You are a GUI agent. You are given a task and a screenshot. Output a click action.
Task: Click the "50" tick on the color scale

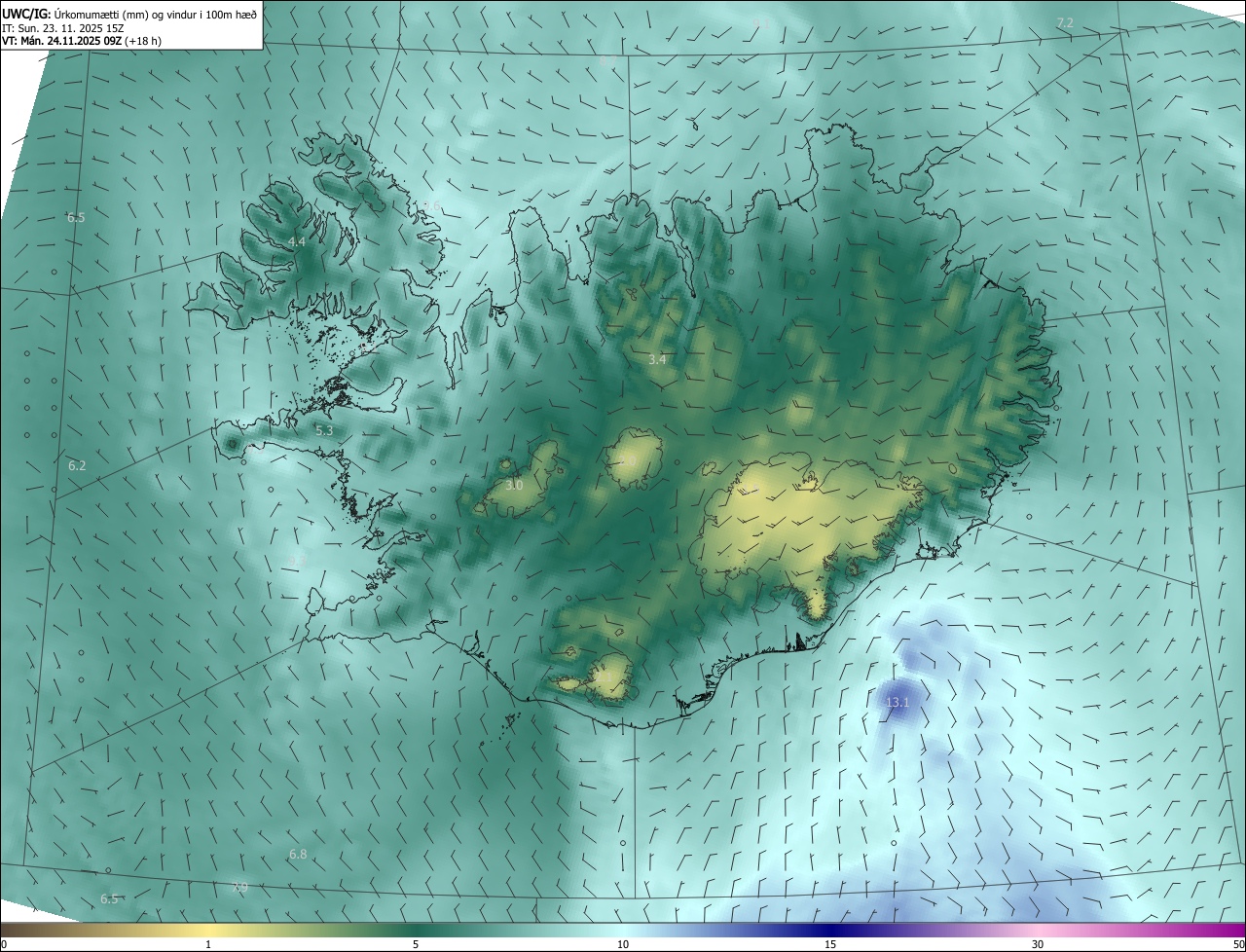coord(1238,944)
